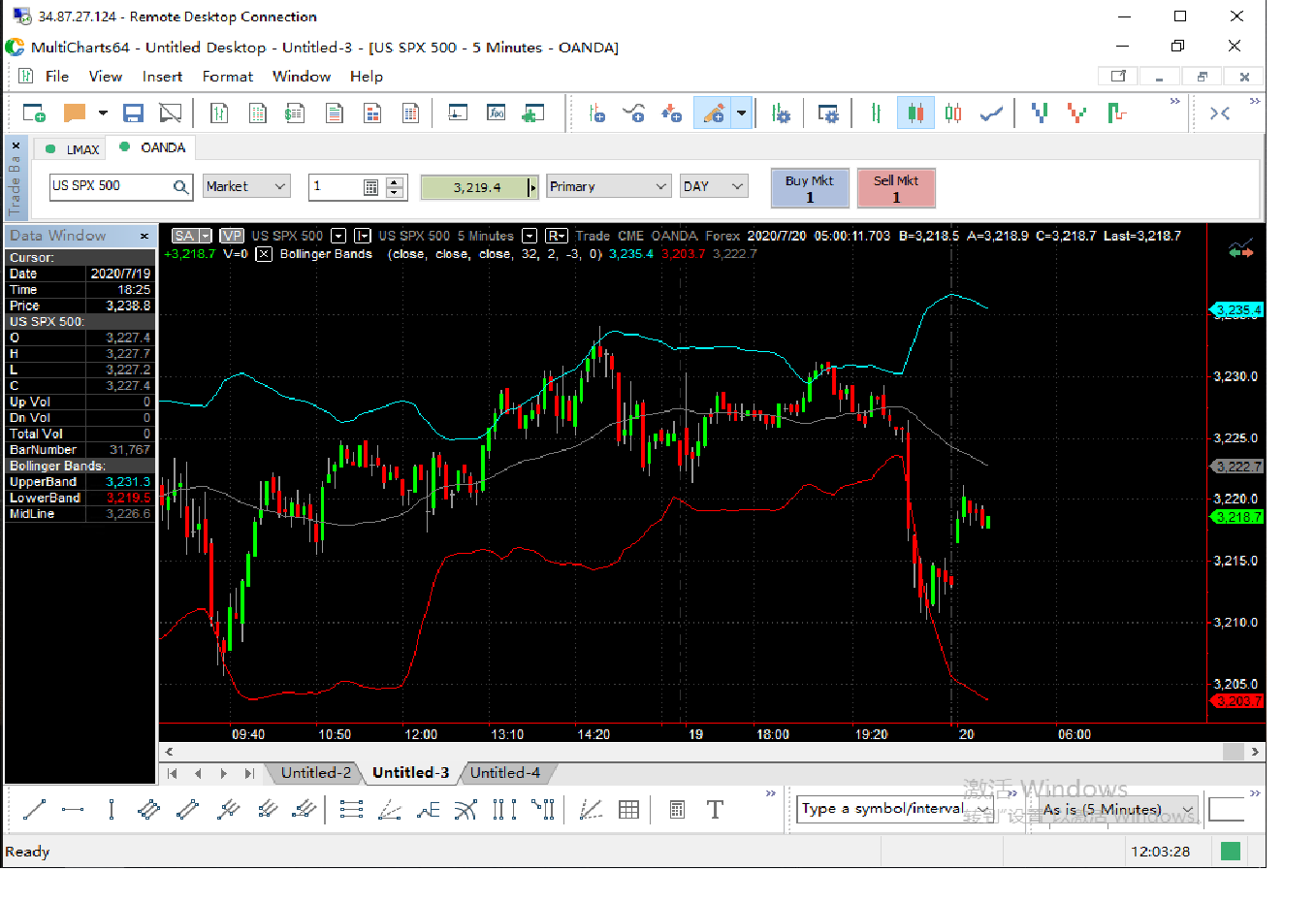
Task: Create a new workspace window
Action: [x=34, y=113]
